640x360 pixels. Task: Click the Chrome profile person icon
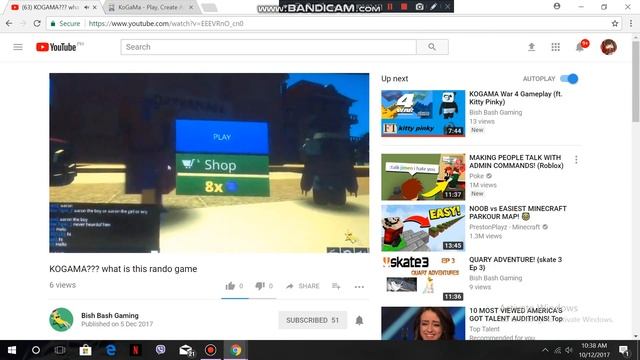[x=557, y=6]
